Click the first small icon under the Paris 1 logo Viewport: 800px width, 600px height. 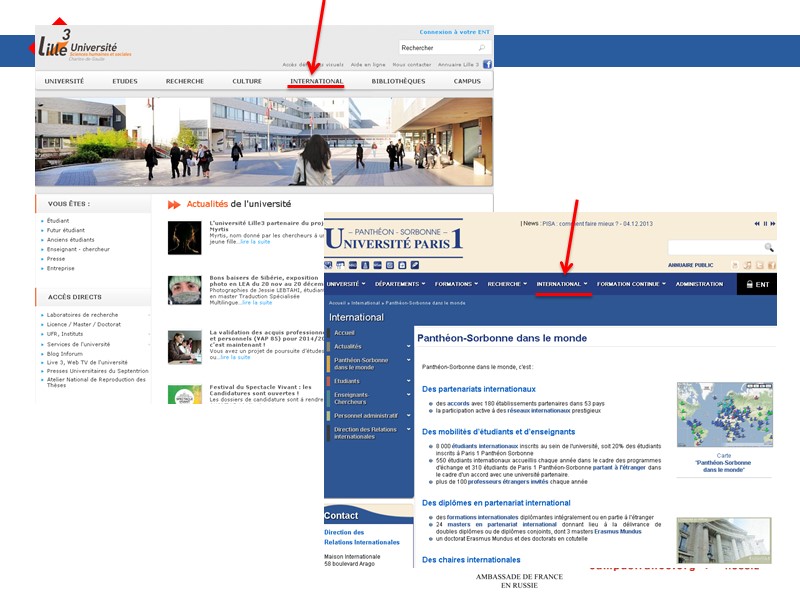coord(328,265)
